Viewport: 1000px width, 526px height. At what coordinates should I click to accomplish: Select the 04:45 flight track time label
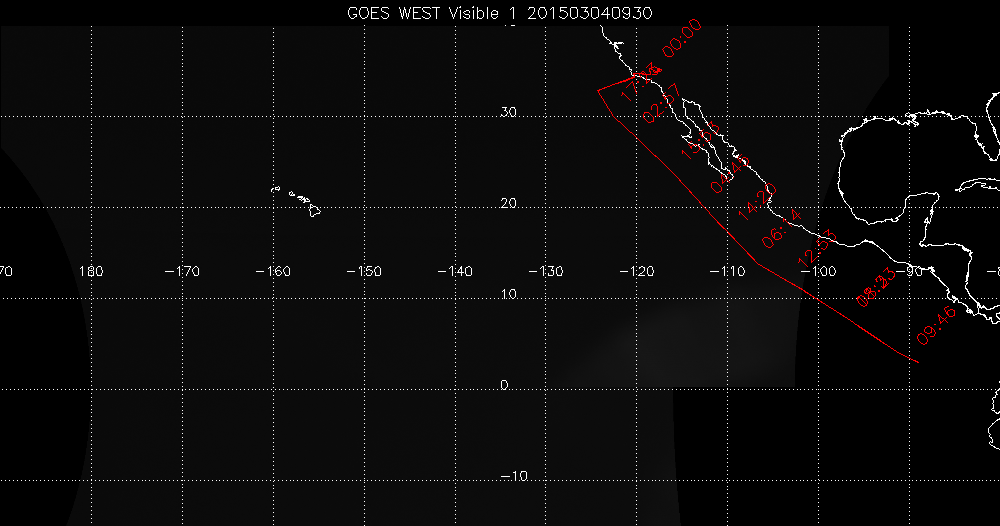point(729,174)
